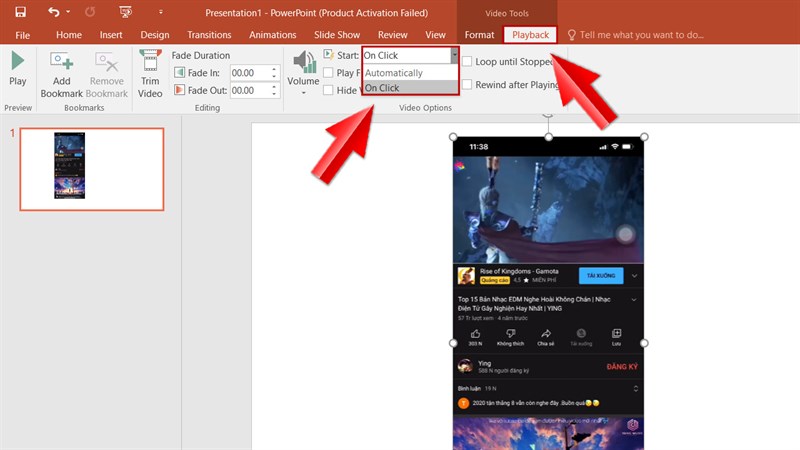Open the File menu
The height and width of the screenshot is (450, 800).
(x=22, y=35)
